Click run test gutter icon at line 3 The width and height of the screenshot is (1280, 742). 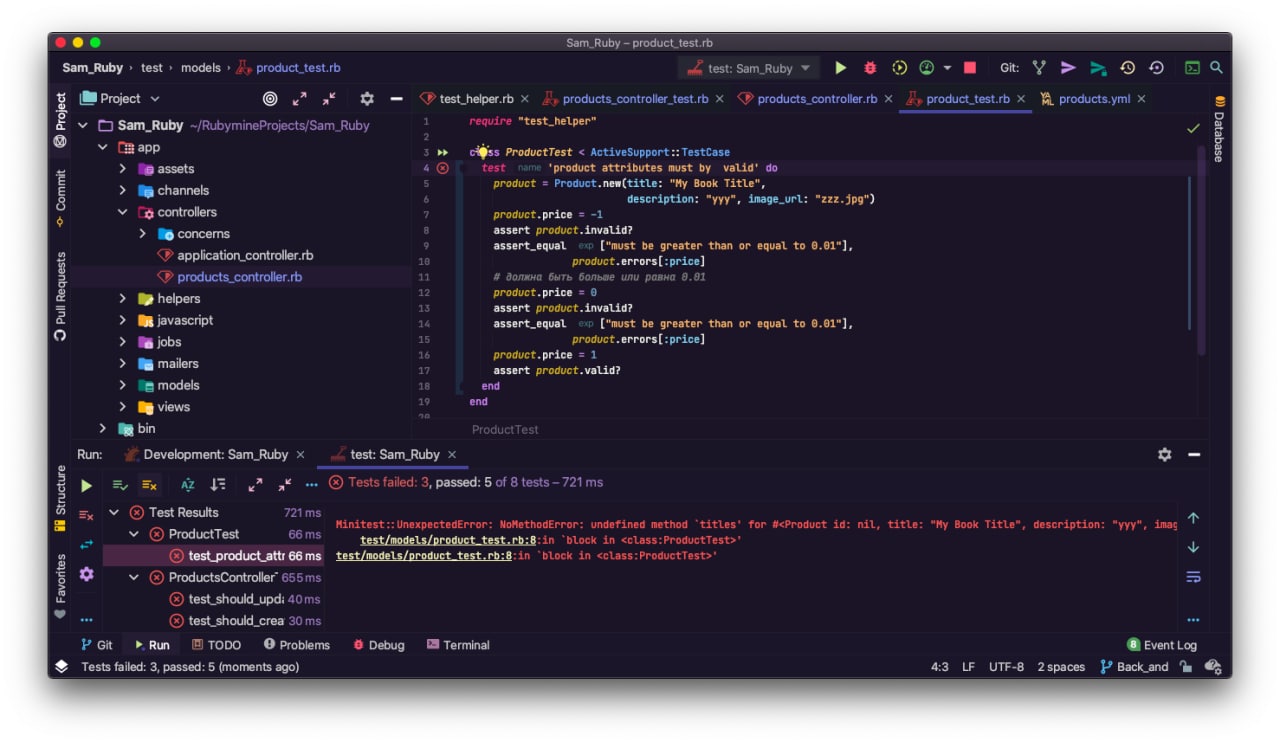coord(443,152)
